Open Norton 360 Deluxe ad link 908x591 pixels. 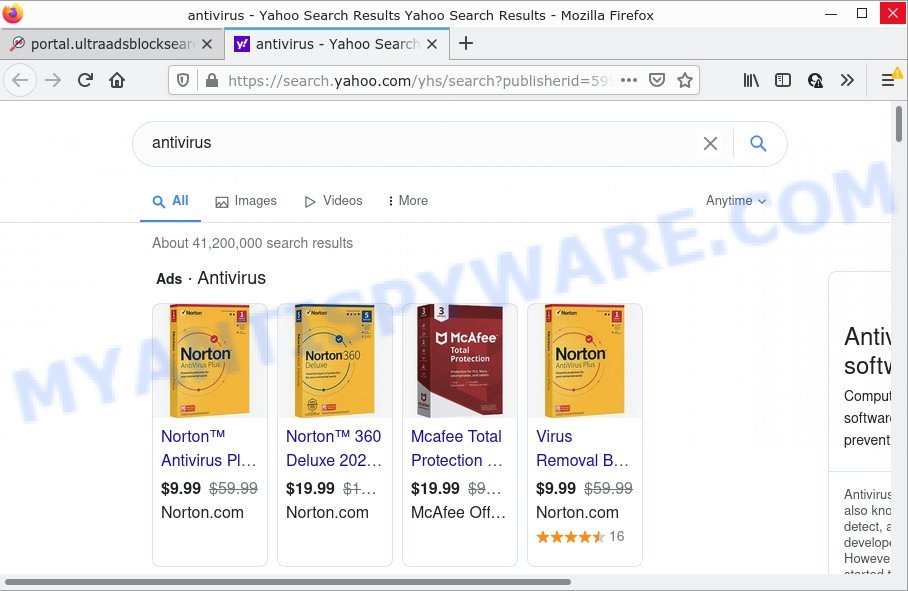pyautogui.click(x=334, y=448)
